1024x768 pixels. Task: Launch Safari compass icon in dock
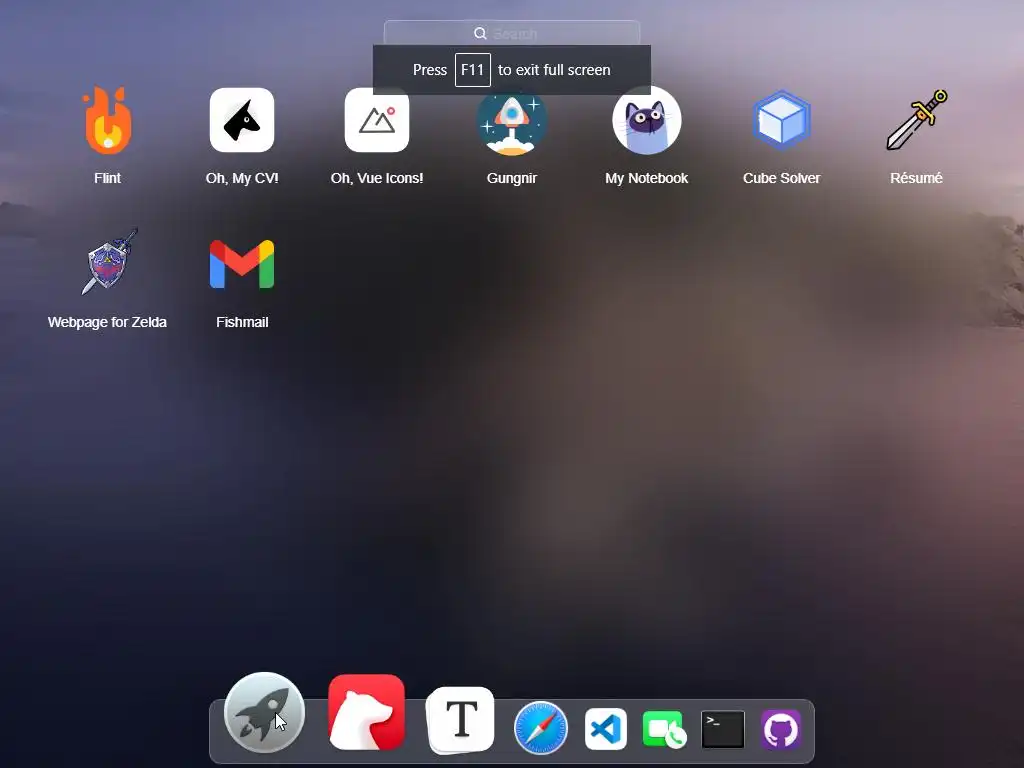pos(541,728)
